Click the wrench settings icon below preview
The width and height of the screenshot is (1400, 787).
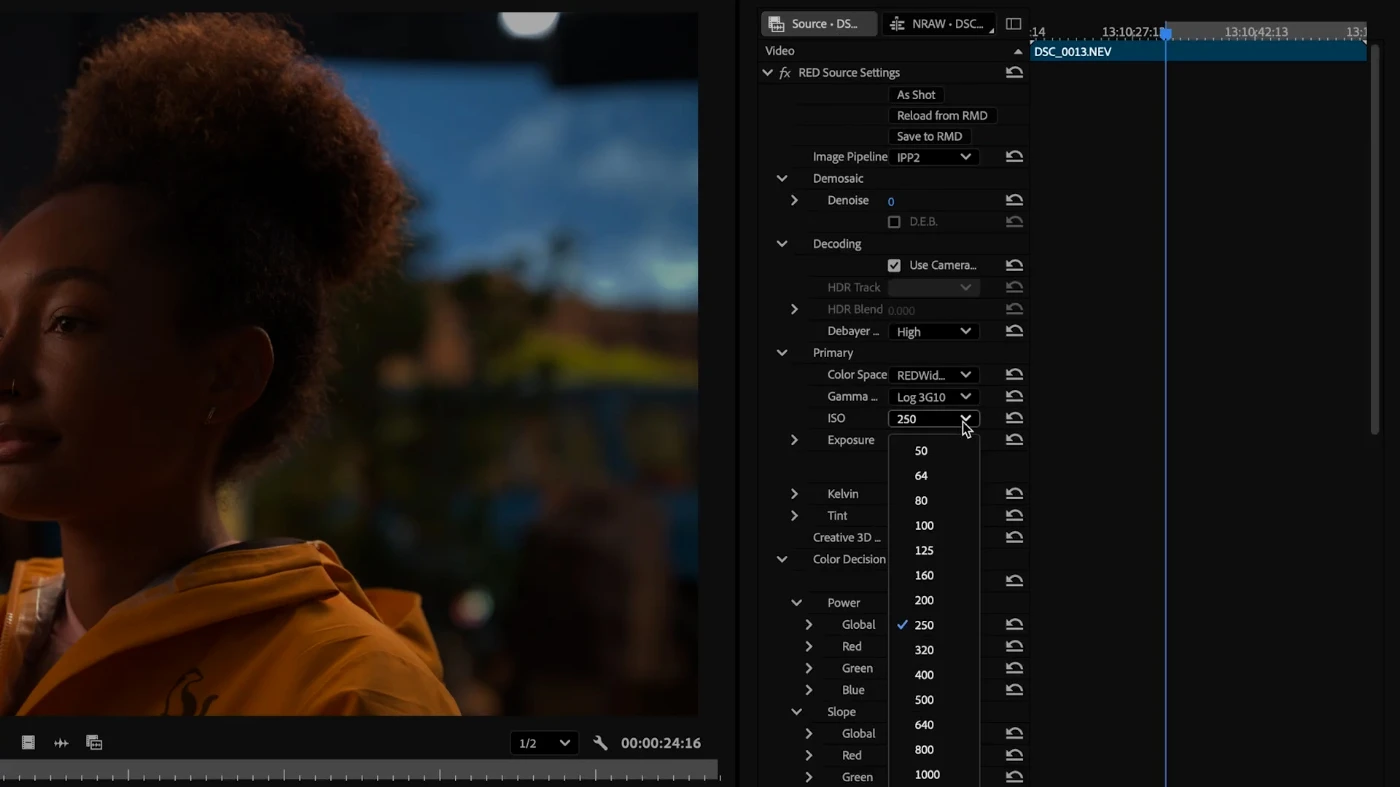click(600, 743)
